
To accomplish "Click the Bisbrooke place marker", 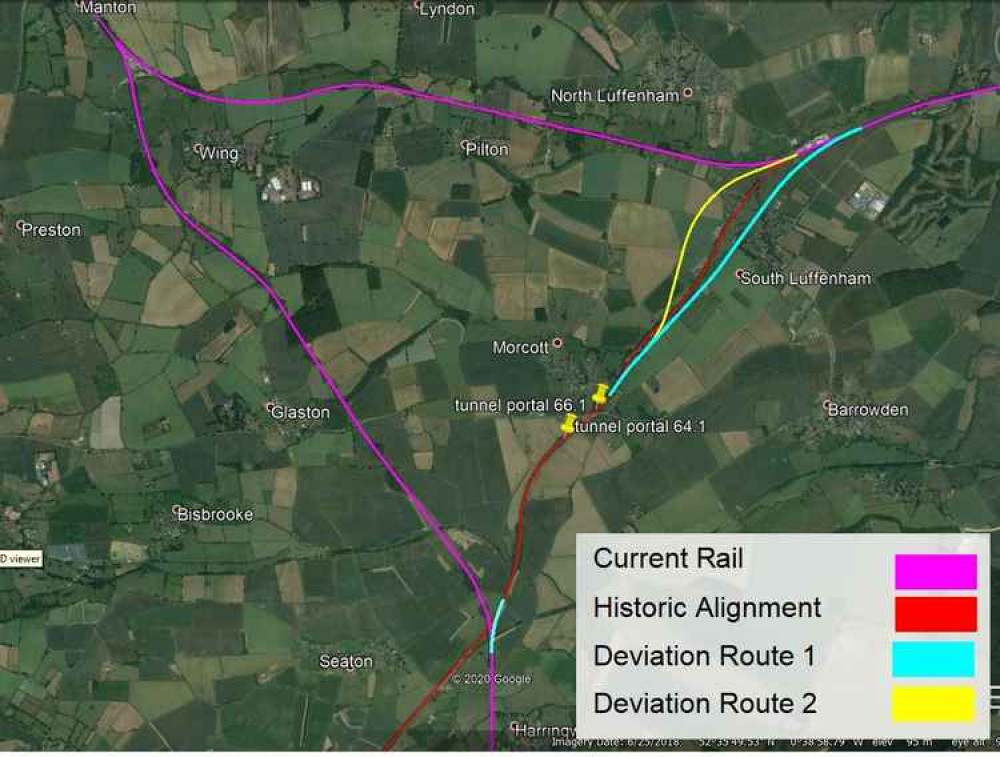I will (x=177, y=510).
